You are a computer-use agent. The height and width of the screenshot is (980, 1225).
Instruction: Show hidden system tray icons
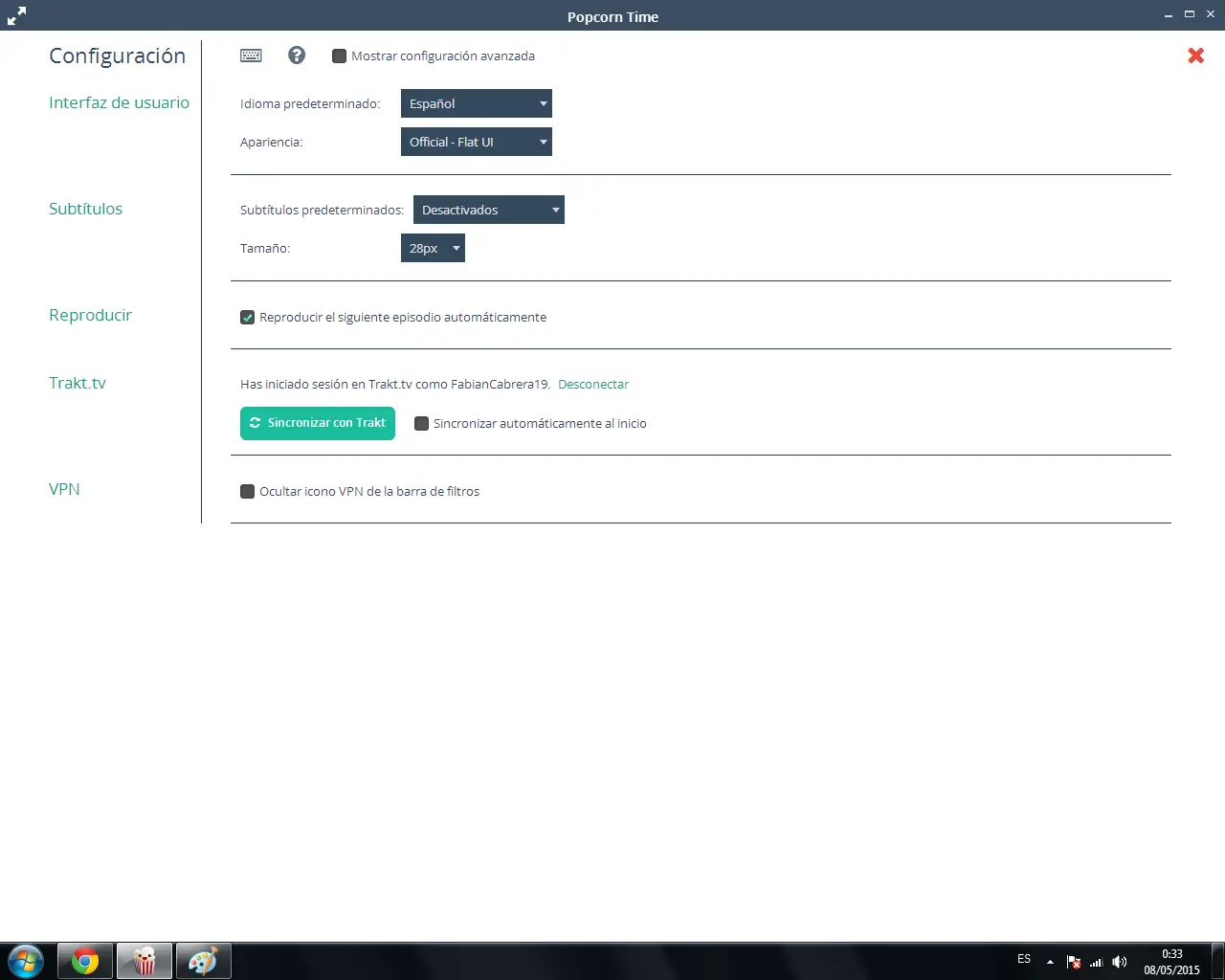click(1050, 962)
